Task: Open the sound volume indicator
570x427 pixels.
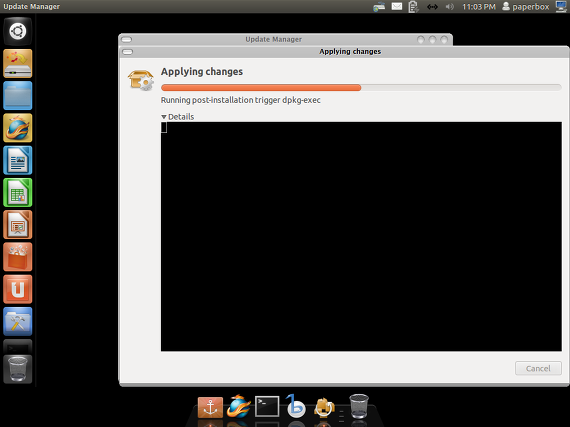Action: (450, 7)
